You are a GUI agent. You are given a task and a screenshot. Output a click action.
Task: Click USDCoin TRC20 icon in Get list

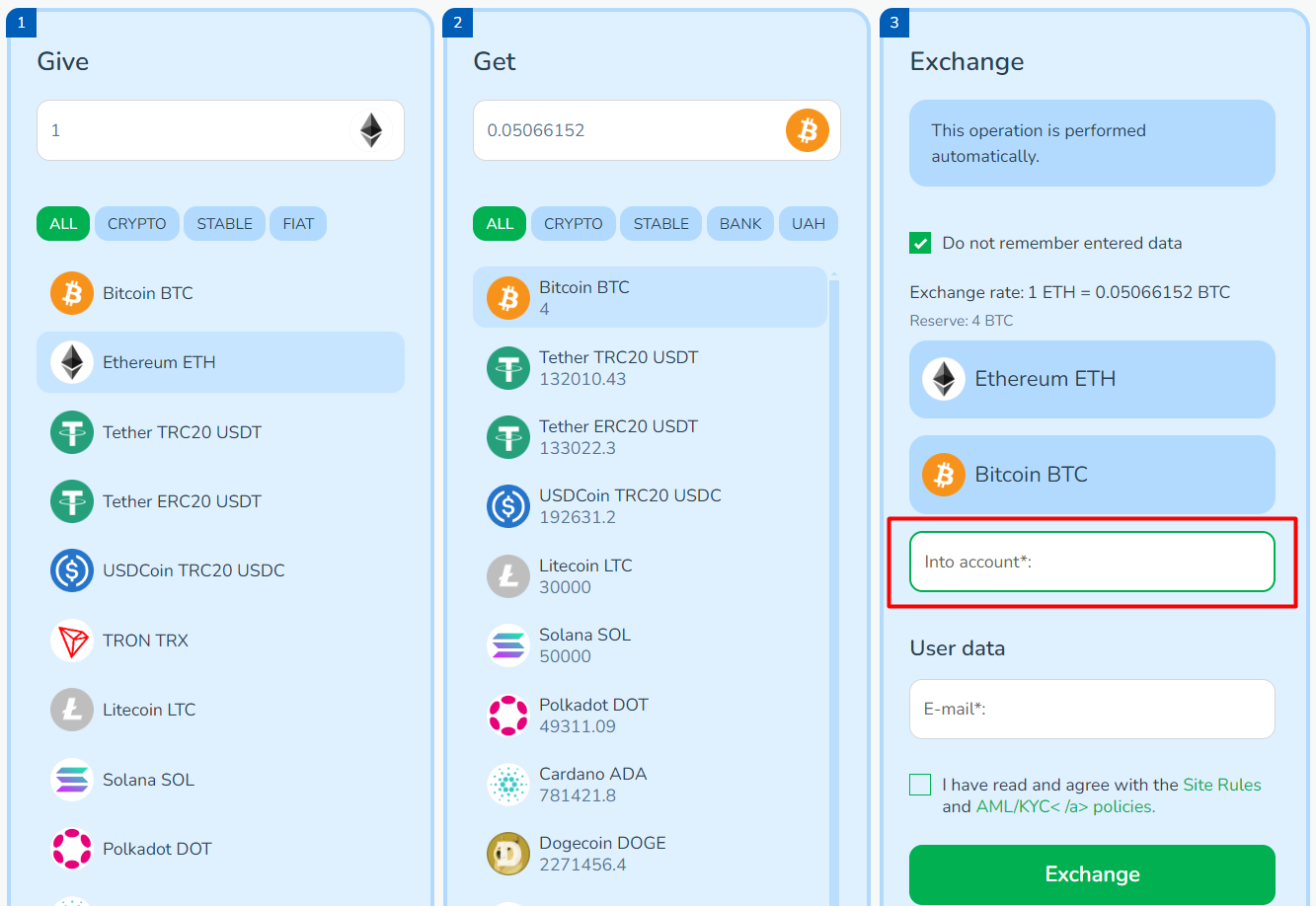tap(508, 506)
